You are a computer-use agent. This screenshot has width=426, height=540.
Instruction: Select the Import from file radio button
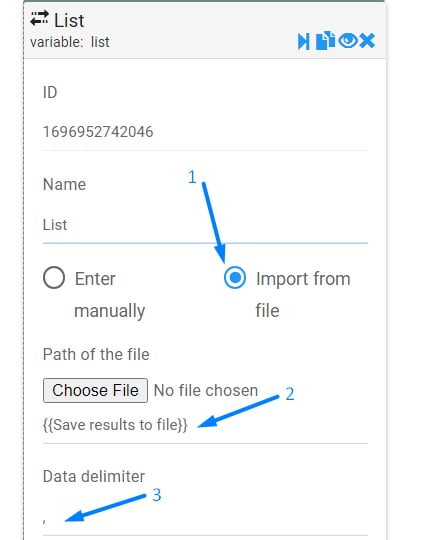235,278
